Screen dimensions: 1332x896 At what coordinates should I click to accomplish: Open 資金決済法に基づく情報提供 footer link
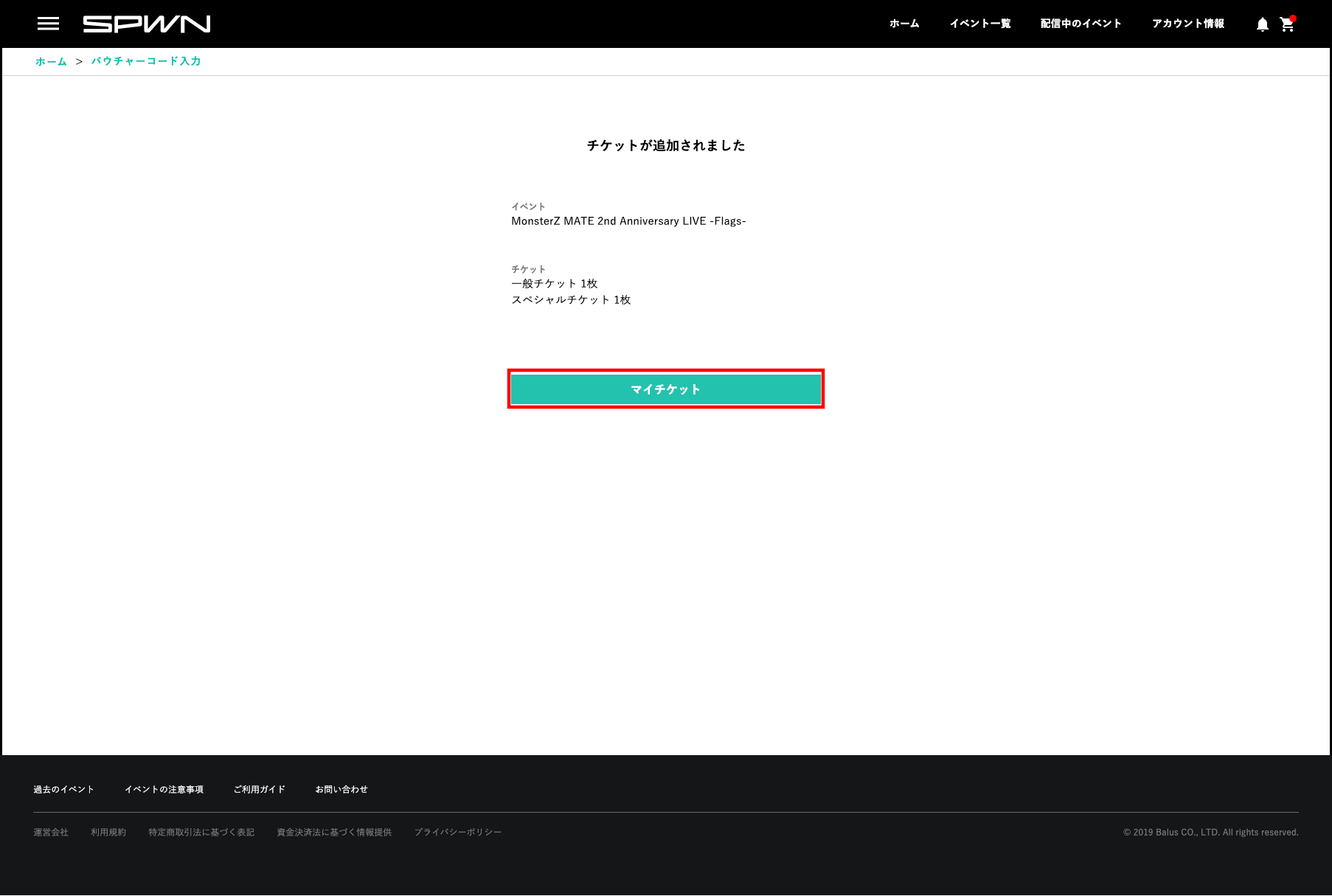[334, 832]
